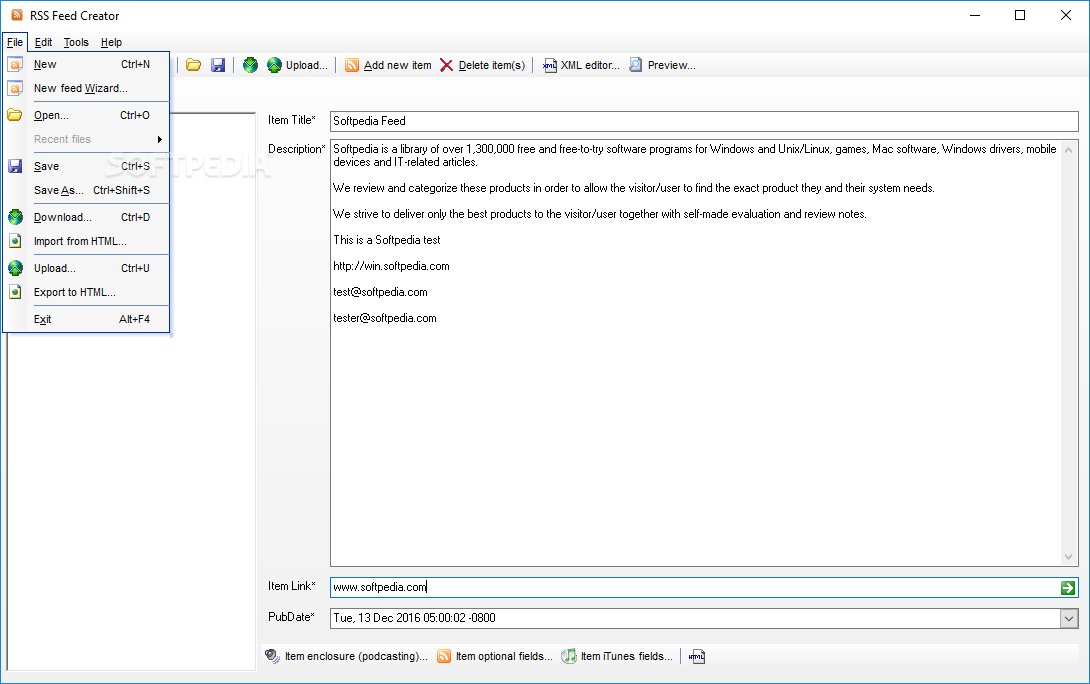Click the Download globe icon in menu
This screenshot has height=684, width=1090.
pyautogui.click(x=15, y=217)
